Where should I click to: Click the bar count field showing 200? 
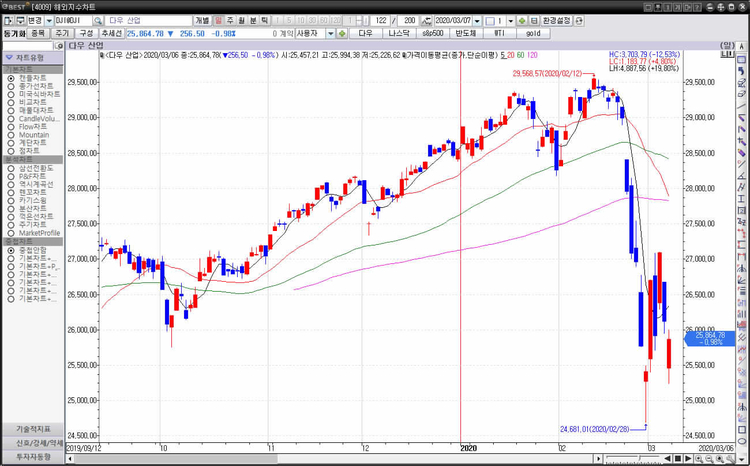409,21
